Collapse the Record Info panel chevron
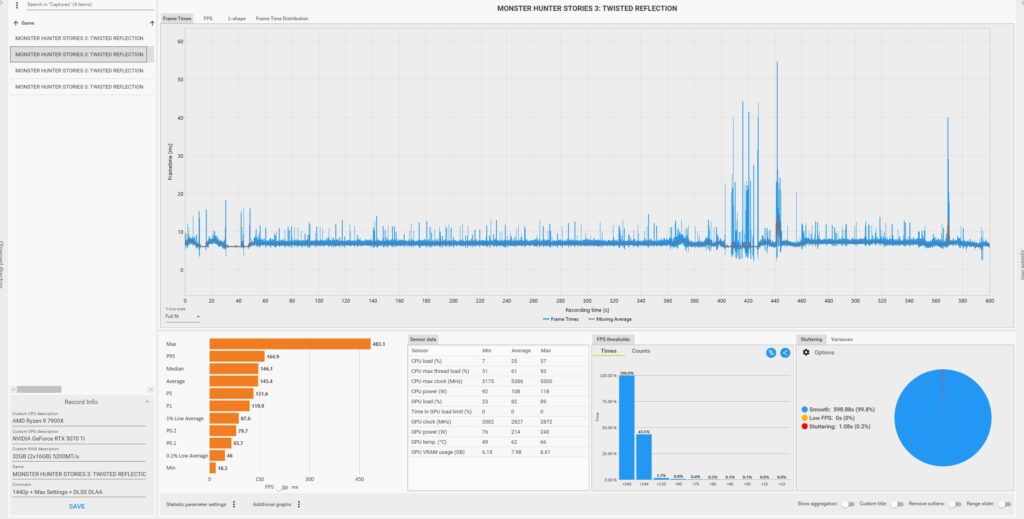Viewport: 1024px width, 519px height. pos(147,402)
